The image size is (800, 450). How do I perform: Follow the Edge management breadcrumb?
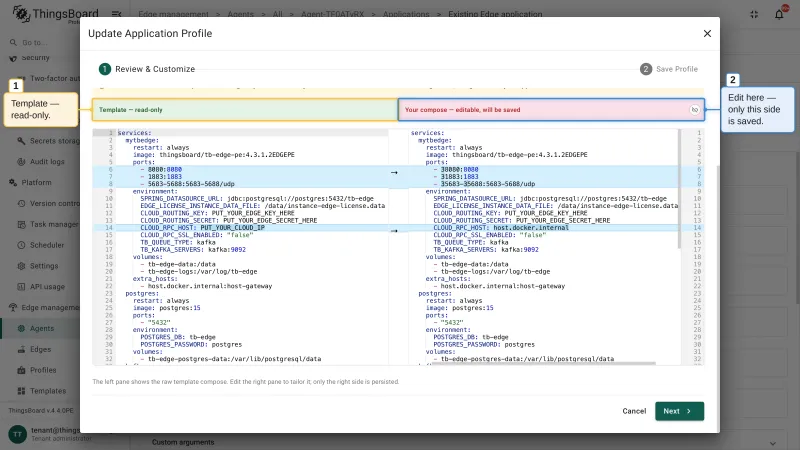click(x=173, y=14)
